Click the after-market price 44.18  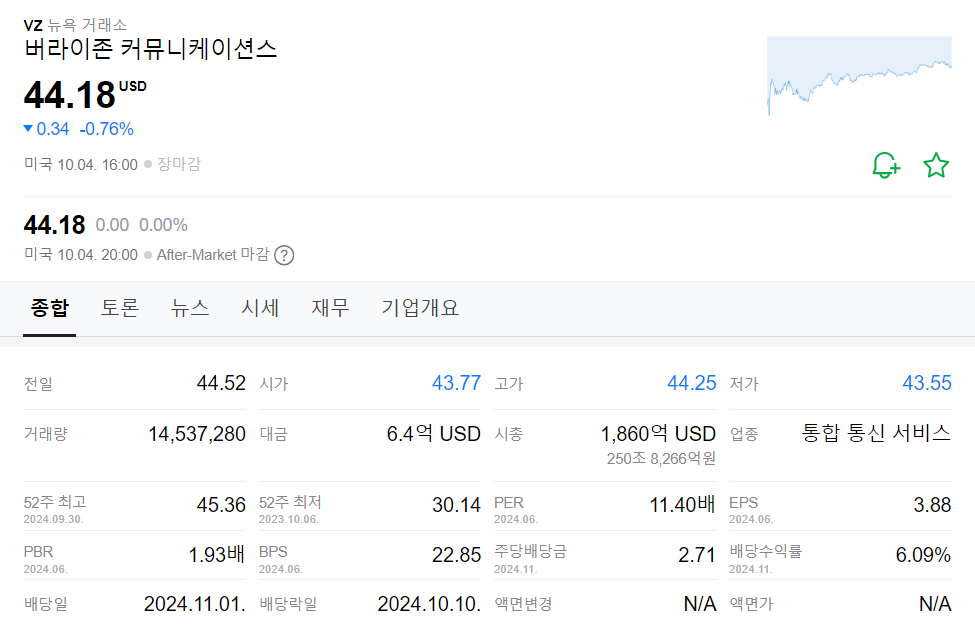(55, 225)
